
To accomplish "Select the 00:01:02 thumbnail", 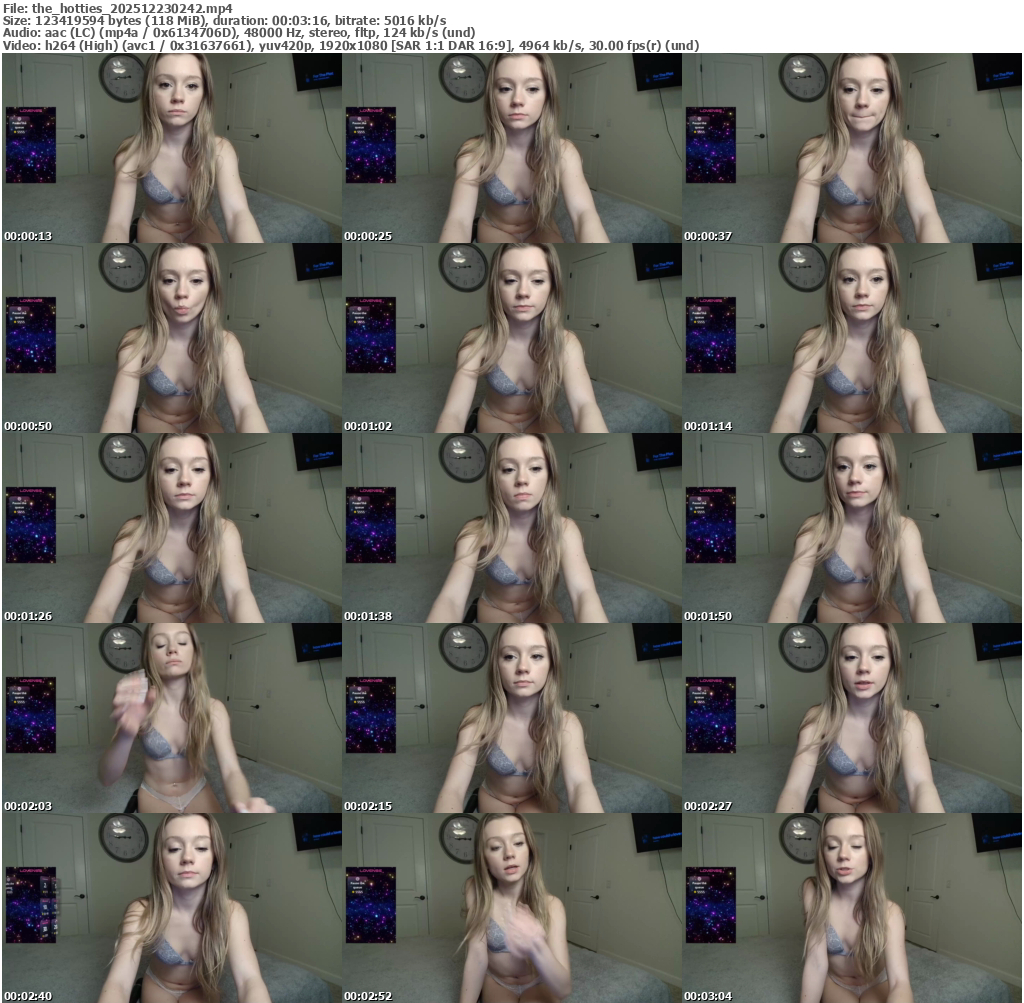I will click(x=511, y=338).
